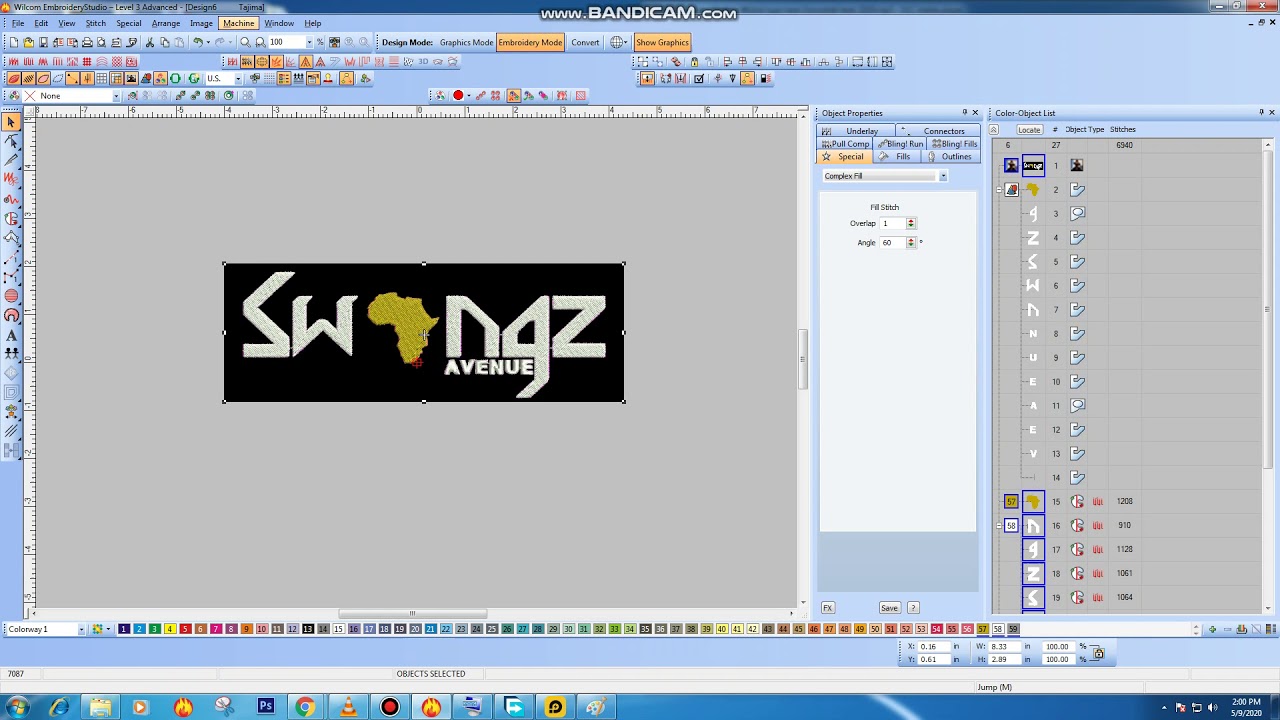This screenshot has height=720, width=1280.
Task: Select object row 15 Africa thumbnail
Action: (1033, 501)
